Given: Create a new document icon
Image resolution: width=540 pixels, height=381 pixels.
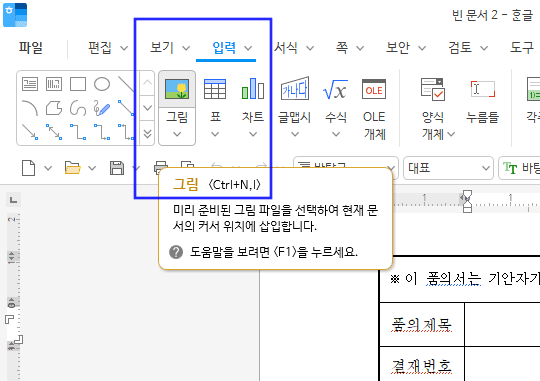Looking at the screenshot, I should click(28, 168).
